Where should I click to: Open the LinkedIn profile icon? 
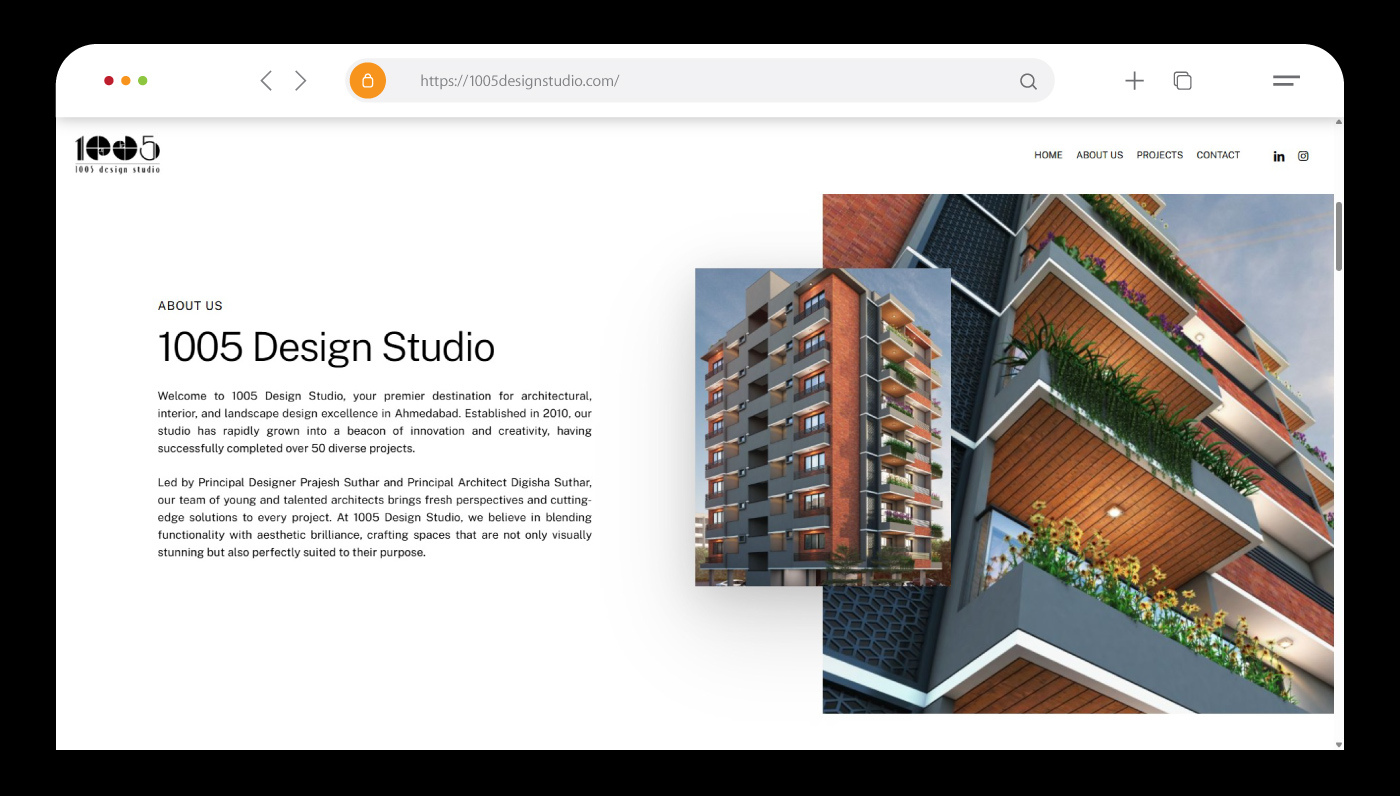(x=1279, y=156)
